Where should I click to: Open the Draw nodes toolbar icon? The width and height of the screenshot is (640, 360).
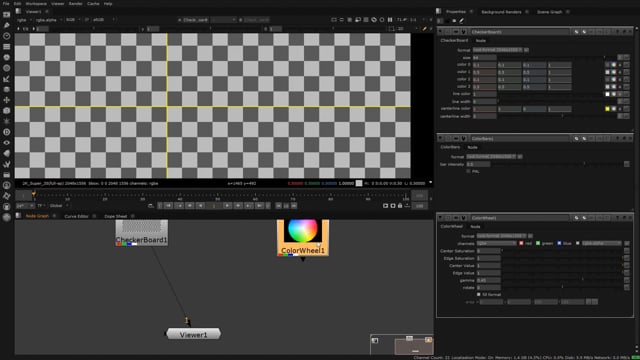[7, 25]
